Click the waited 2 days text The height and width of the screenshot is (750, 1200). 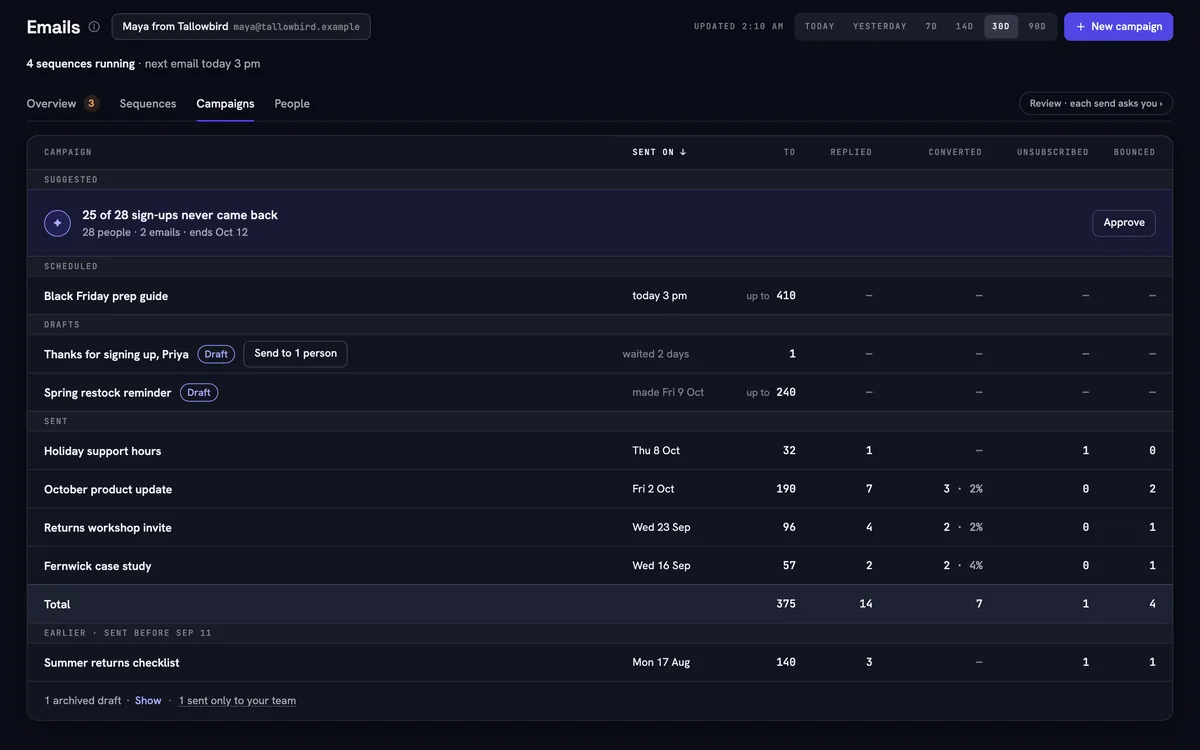(x=656, y=354)
